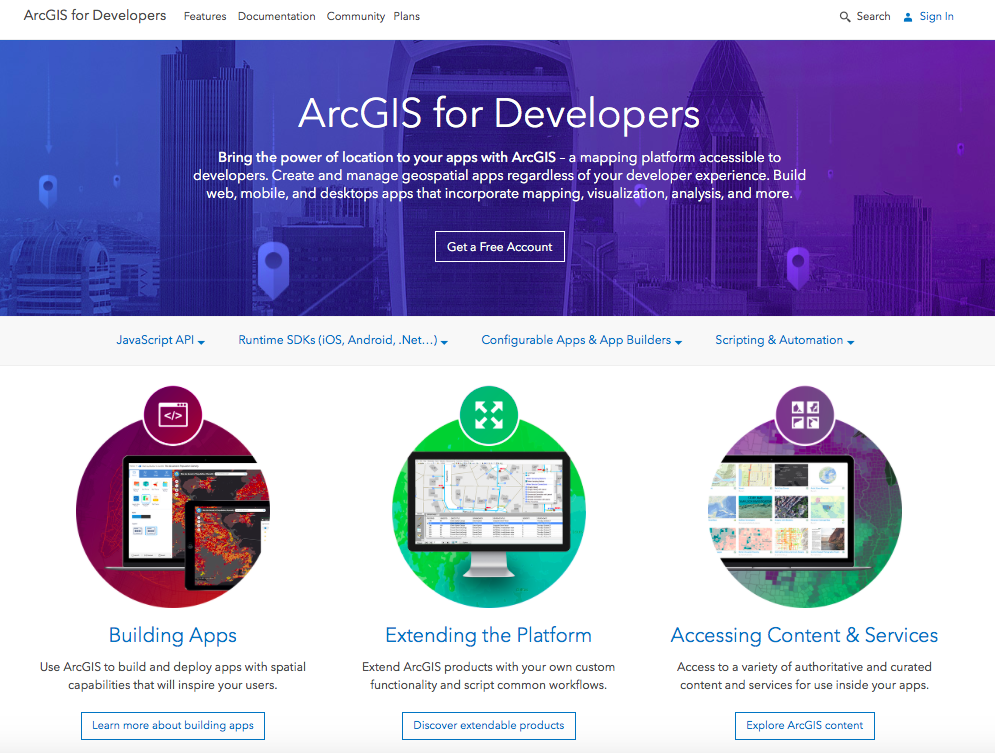Go to the Plans page
This screenshot has height=753, width=995.
point(407,16)
